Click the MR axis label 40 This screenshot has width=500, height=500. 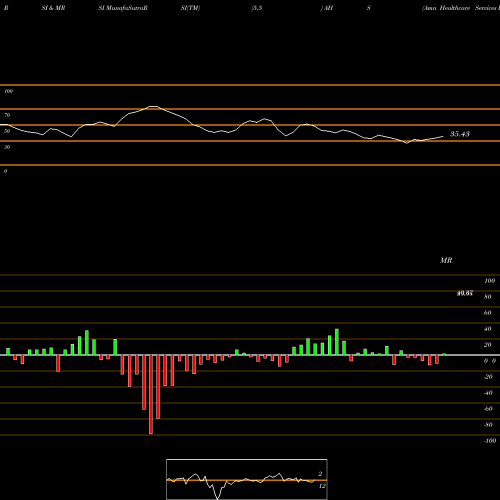[x=488, y=329]
